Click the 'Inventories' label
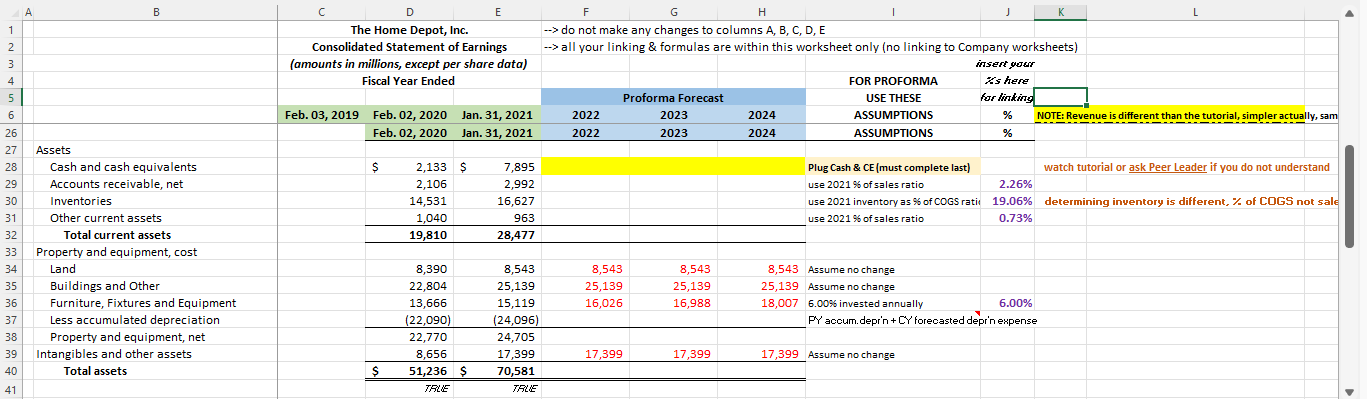This screenshot has height=399, width=1367. click(x=78, y=201)
